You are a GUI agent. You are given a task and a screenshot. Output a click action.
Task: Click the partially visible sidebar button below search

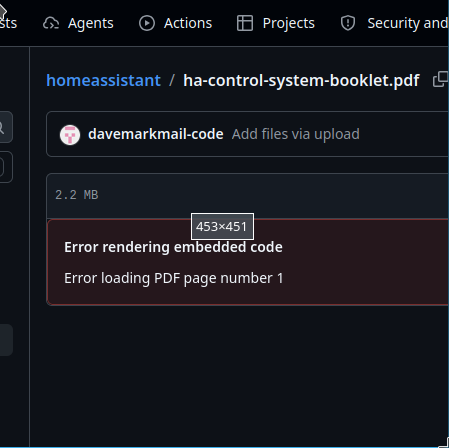(x=6, y=167)
